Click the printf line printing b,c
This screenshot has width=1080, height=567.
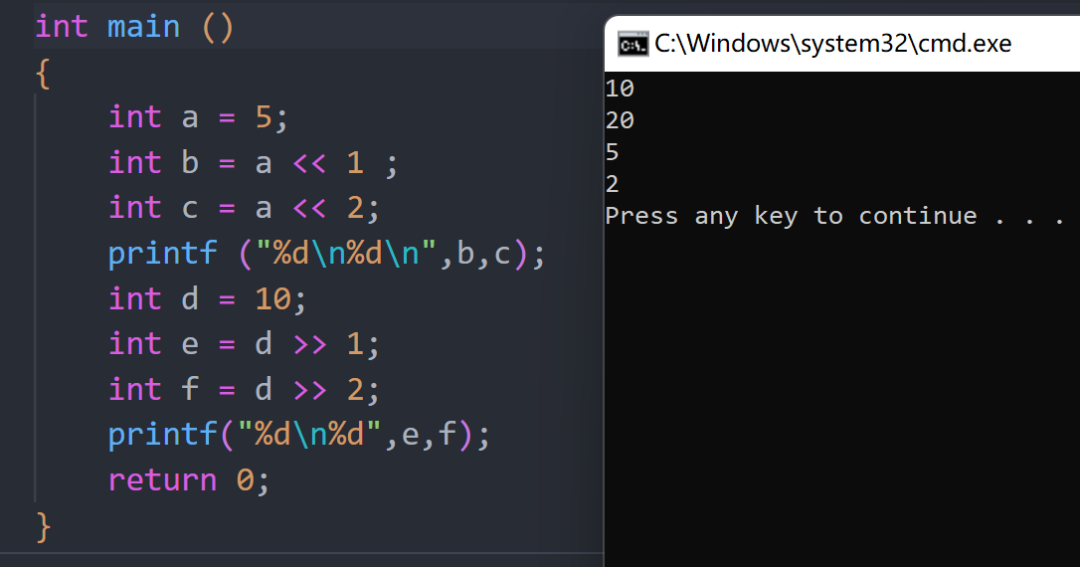point(326,254)
